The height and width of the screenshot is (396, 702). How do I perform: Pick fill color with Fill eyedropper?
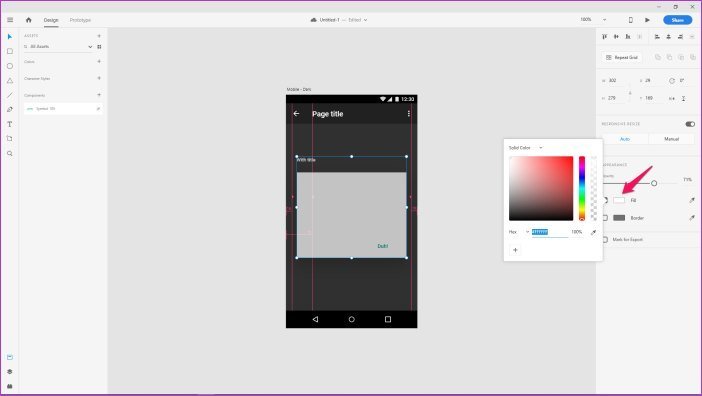click(x=692, y=200)
